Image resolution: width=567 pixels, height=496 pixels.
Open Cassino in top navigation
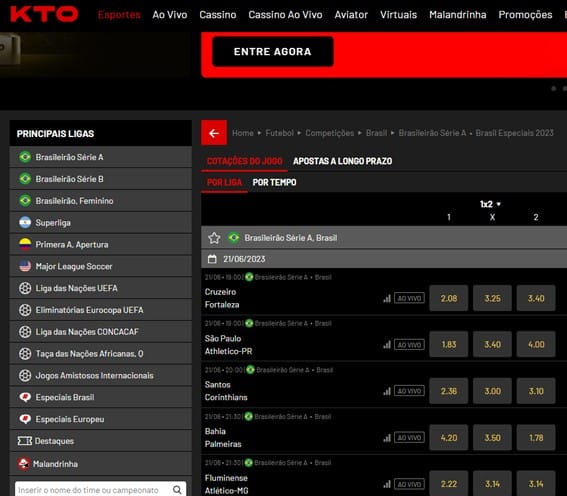218,14
